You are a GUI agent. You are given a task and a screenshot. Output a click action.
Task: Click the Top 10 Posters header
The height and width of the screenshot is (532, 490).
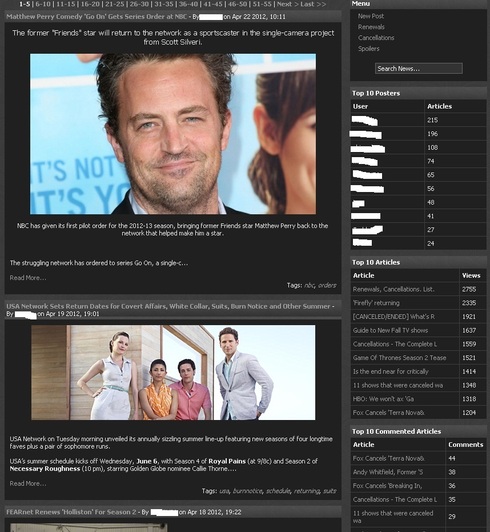point(376,93)
